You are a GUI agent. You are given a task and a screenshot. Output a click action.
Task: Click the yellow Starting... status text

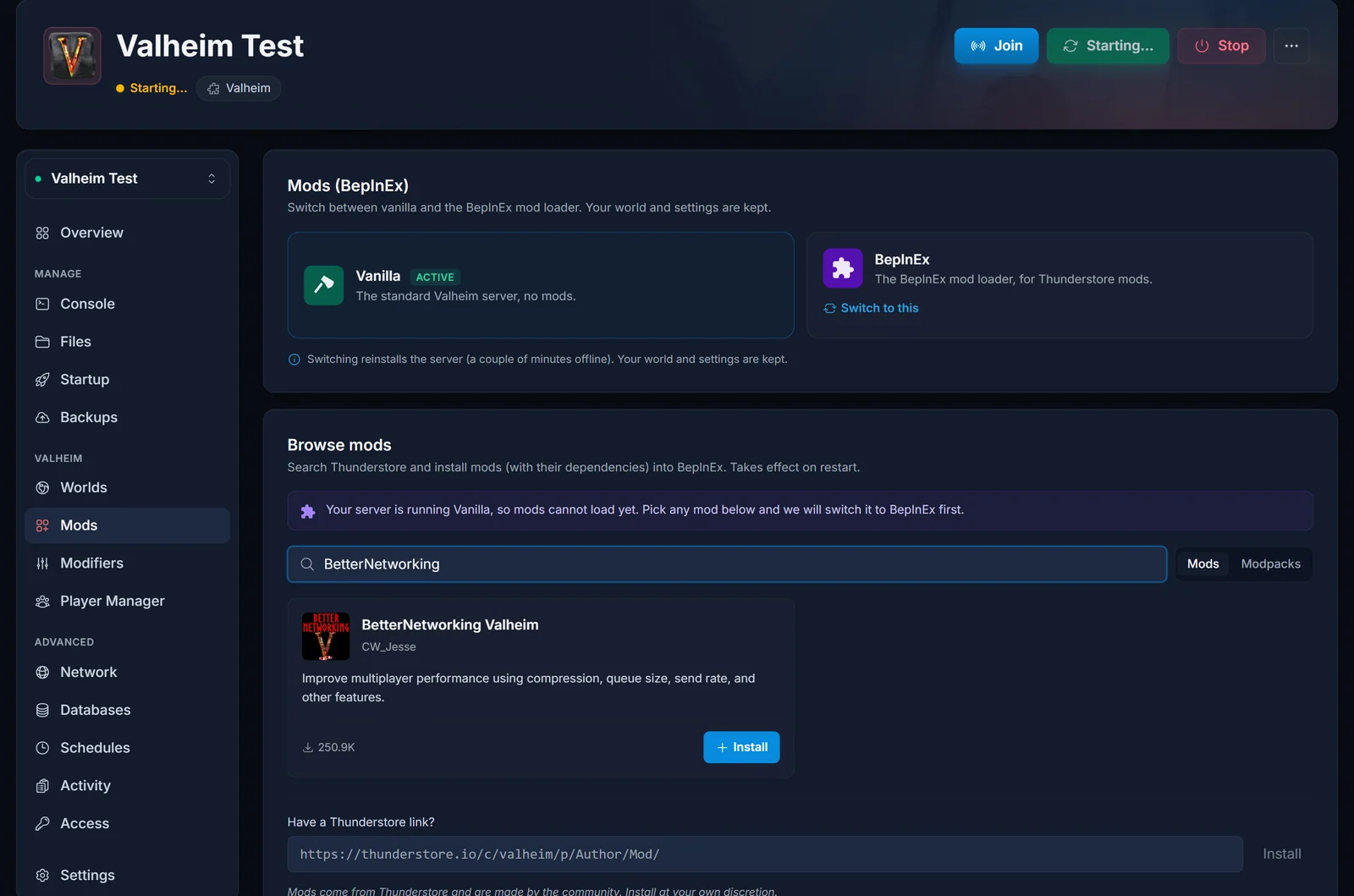pos(158,88)
